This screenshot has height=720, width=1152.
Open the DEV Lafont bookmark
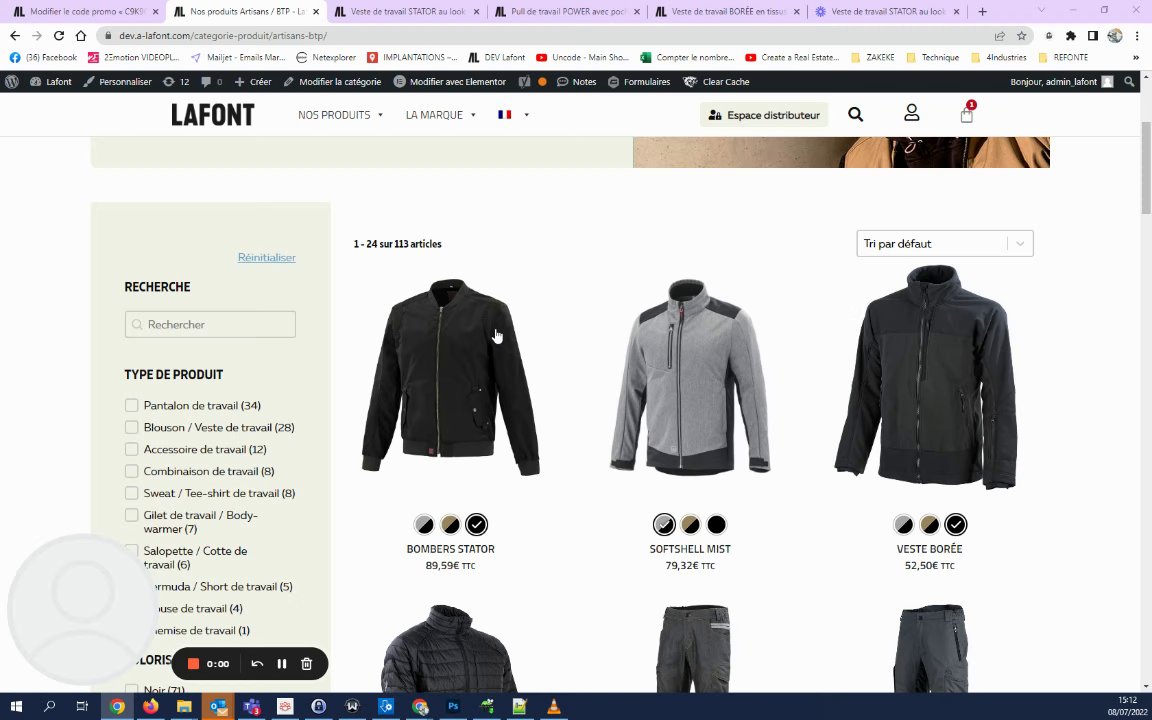pyautogui.click(x=497, y=57)
